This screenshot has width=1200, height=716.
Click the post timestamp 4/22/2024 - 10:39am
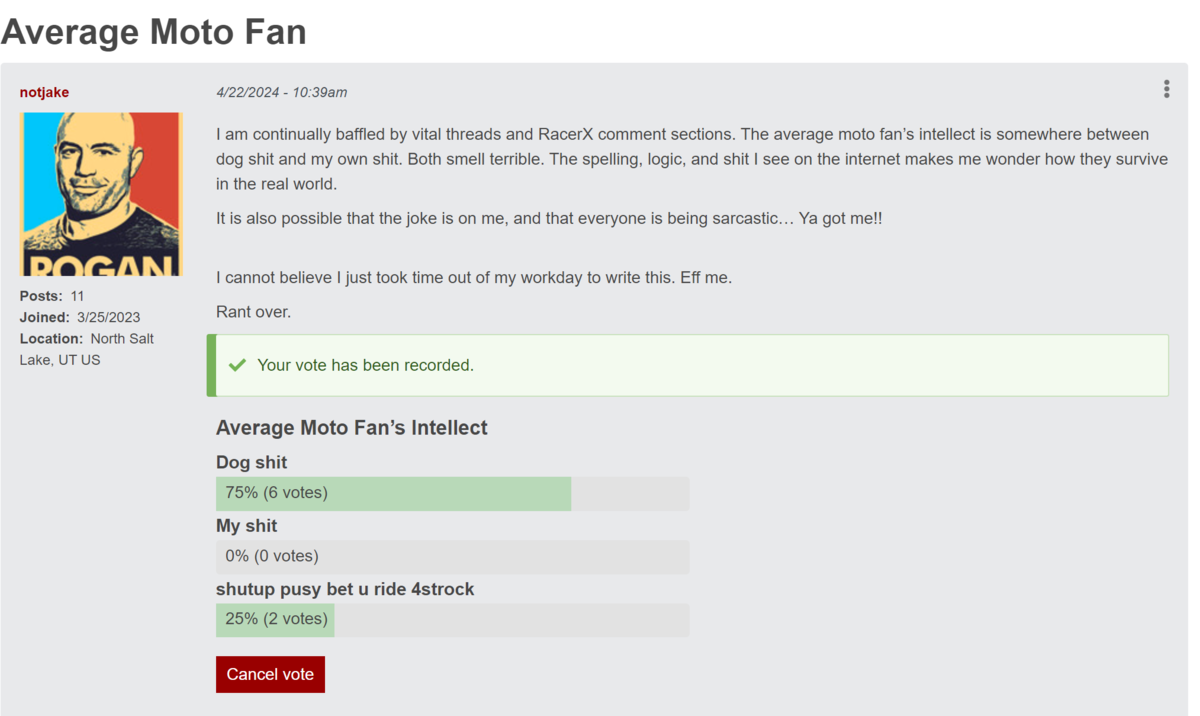[282, 92]
